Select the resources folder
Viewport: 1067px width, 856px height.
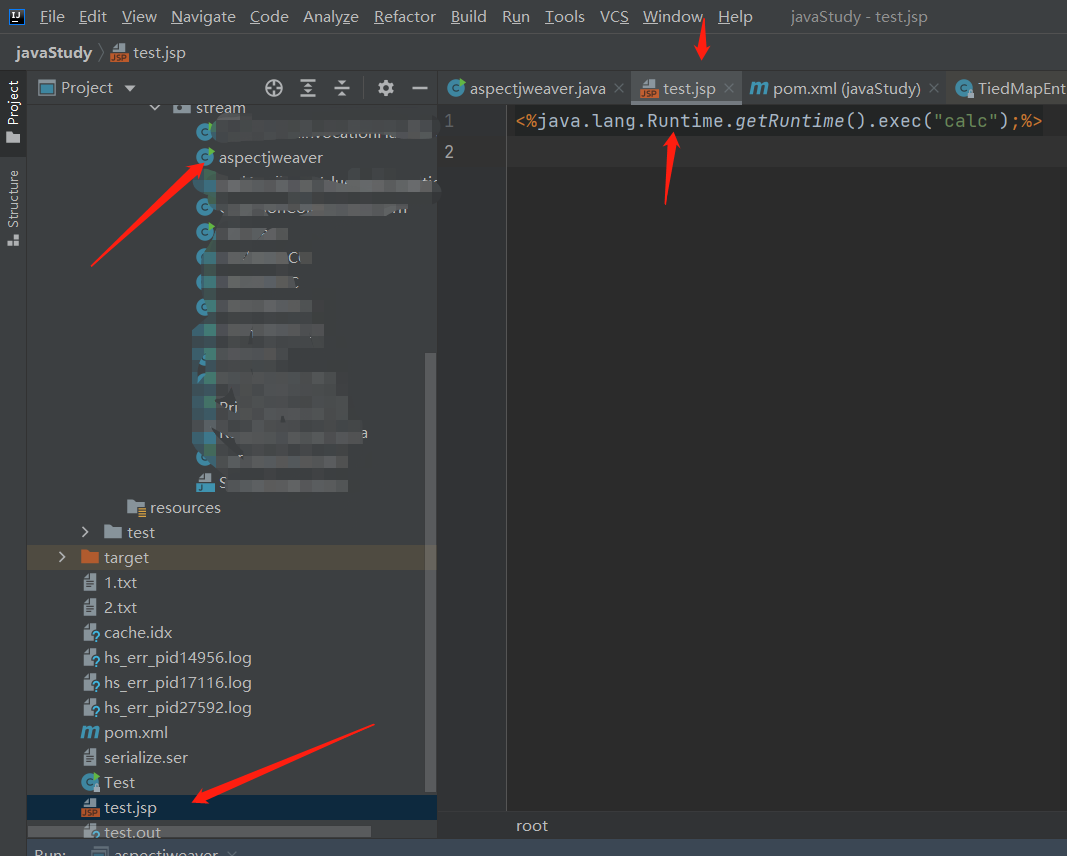click(185, 508)
